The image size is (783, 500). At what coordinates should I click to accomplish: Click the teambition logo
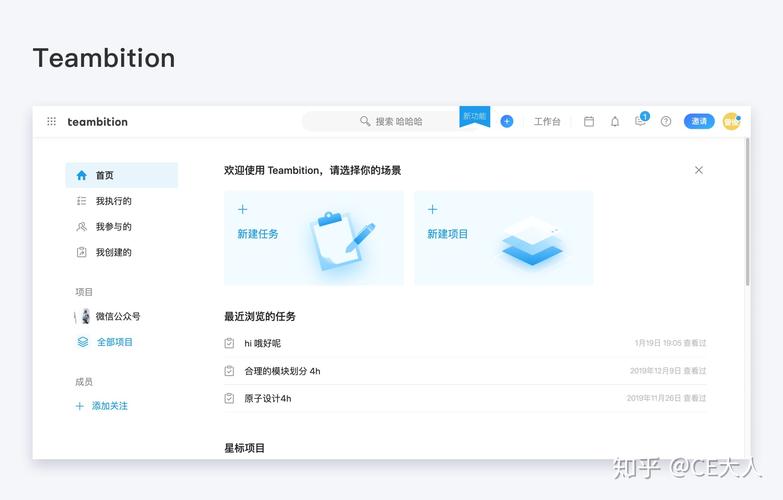(x=97, y=122)
